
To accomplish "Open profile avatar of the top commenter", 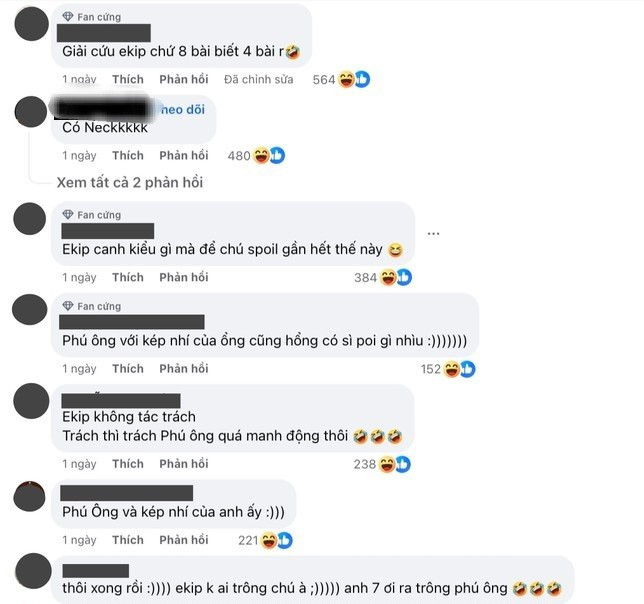I will (x=32, y=24).
